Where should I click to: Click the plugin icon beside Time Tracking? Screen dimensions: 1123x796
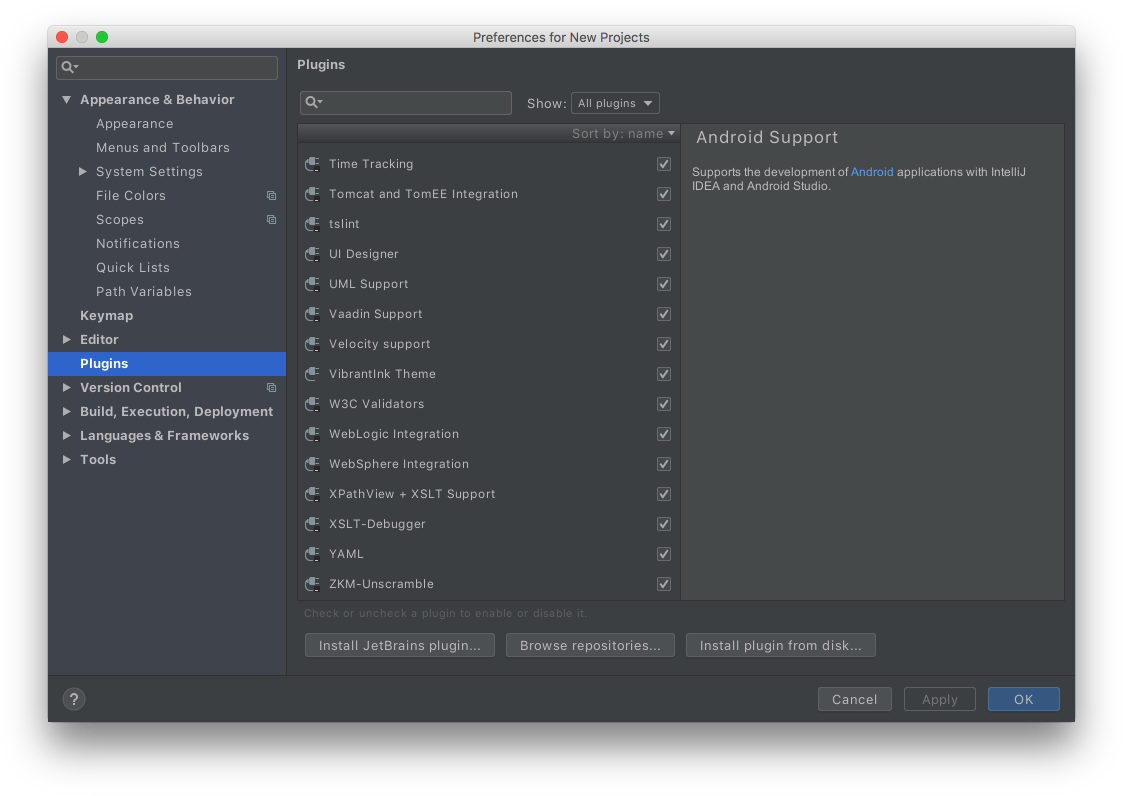(312, 164)
